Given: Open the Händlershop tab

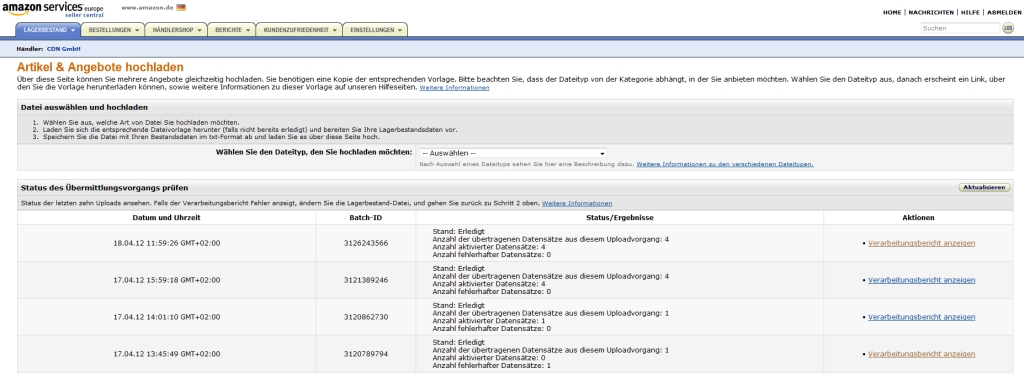Looking at the screenshot, I should 177,29.
